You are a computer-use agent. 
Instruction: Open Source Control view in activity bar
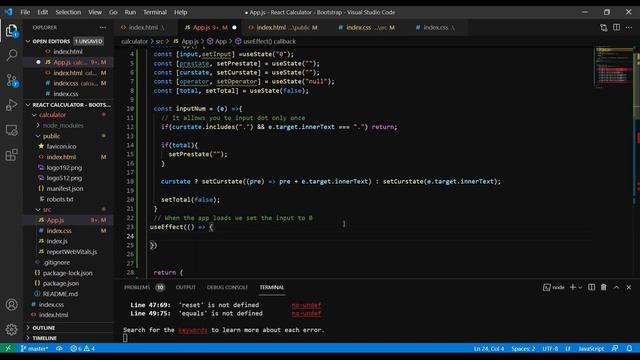click(x=11, y=80)
